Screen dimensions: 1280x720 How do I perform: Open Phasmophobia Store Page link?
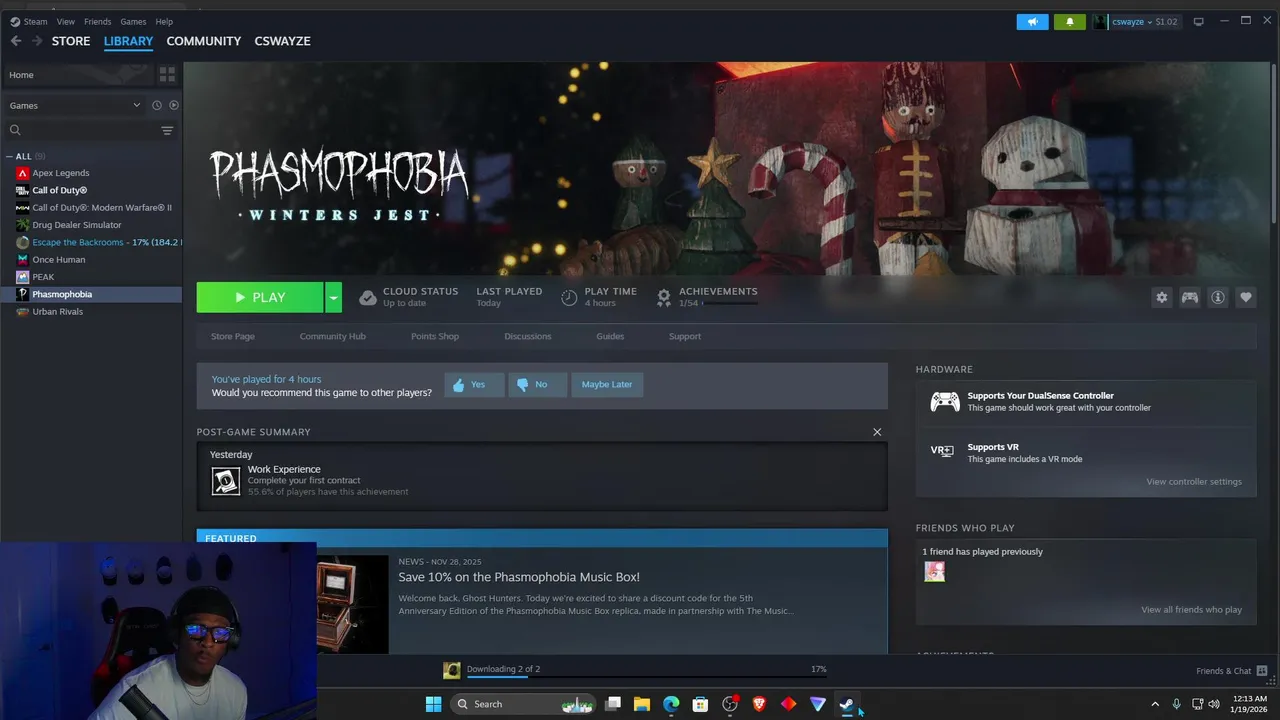click(233, 336)
